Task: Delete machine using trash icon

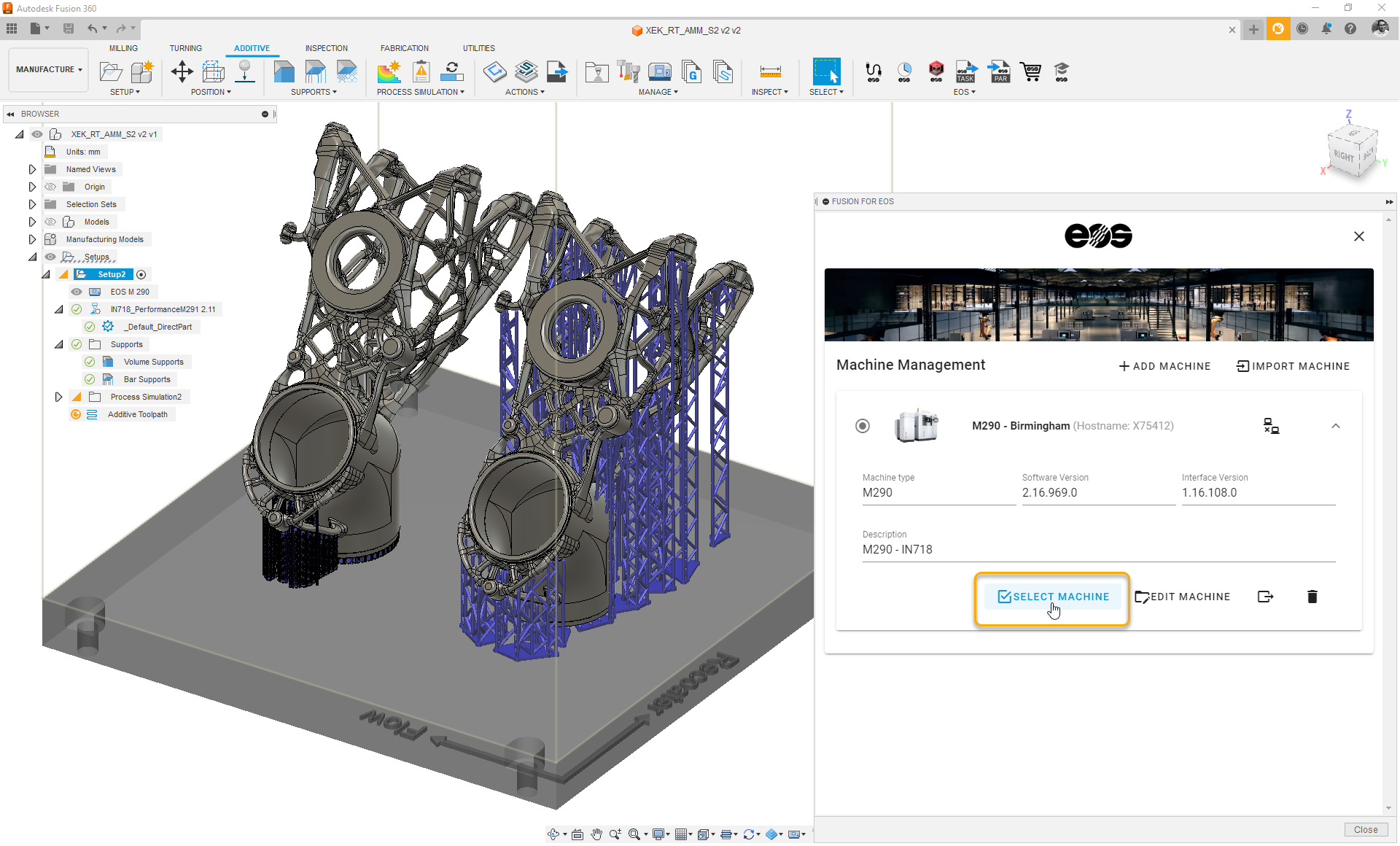Action: pyautogui.click(x=1312, y=597)
